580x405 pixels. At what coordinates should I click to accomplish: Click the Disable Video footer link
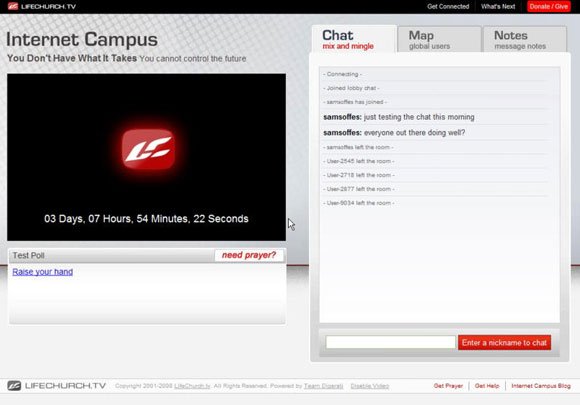370,386
